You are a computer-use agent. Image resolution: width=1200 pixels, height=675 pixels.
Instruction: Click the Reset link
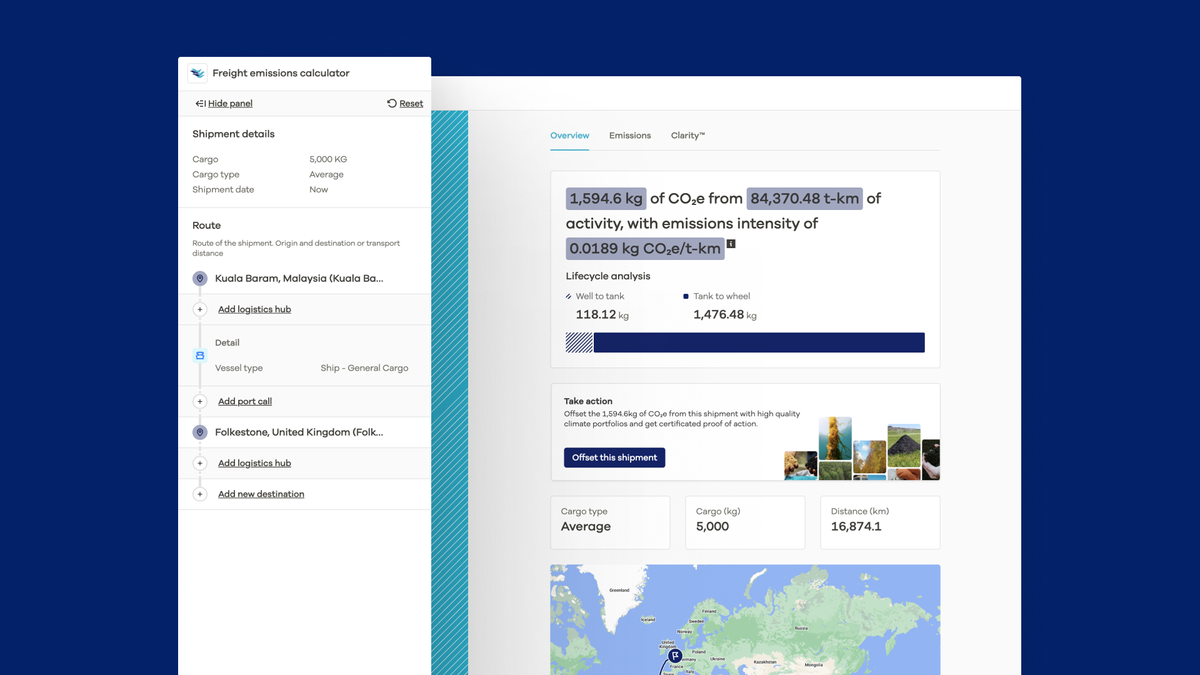click(x=410, y=103)
